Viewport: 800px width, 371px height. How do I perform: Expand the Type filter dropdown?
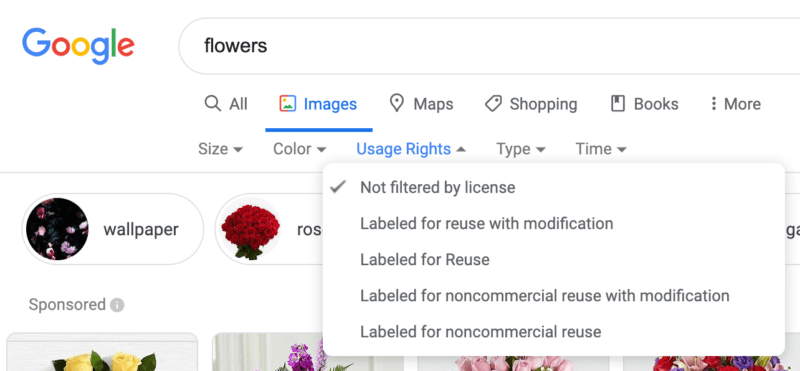521,149
